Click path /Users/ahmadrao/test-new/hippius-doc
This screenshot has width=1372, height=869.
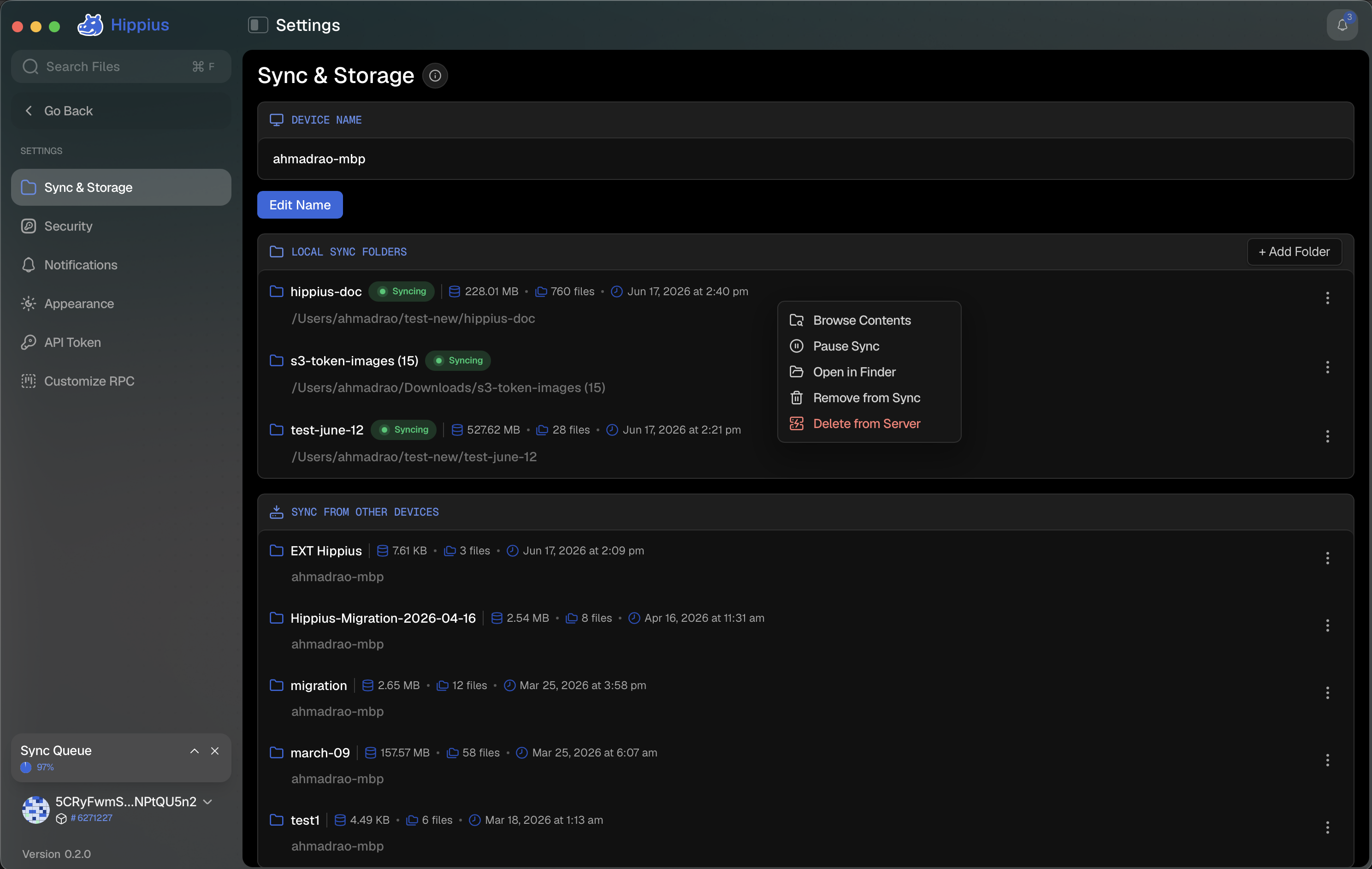413,319
